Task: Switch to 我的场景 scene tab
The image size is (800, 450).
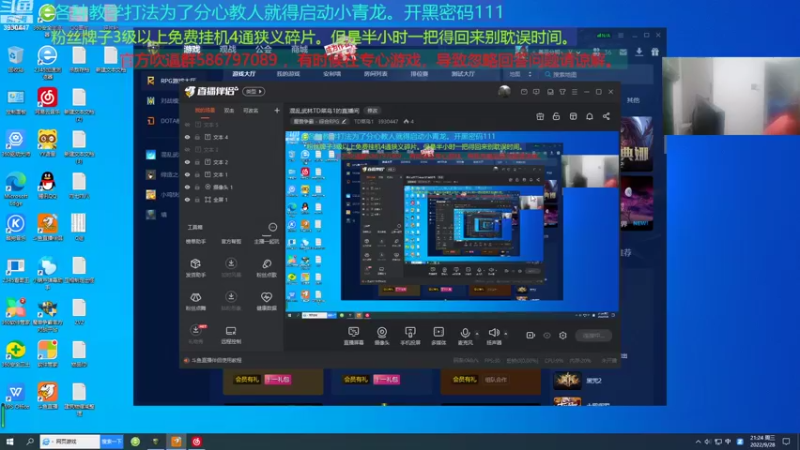Action: click(205, 110)
